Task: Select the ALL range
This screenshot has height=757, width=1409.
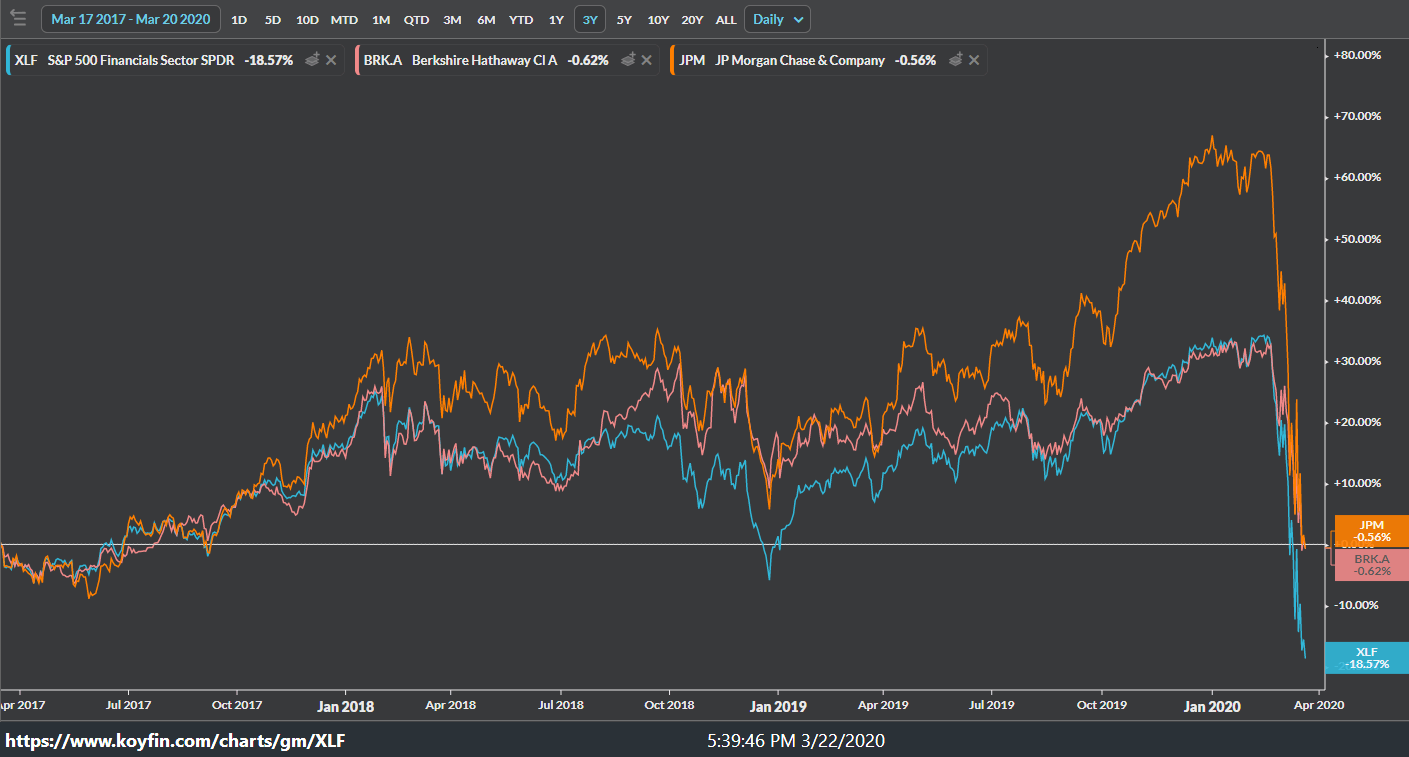Action: 726,20
